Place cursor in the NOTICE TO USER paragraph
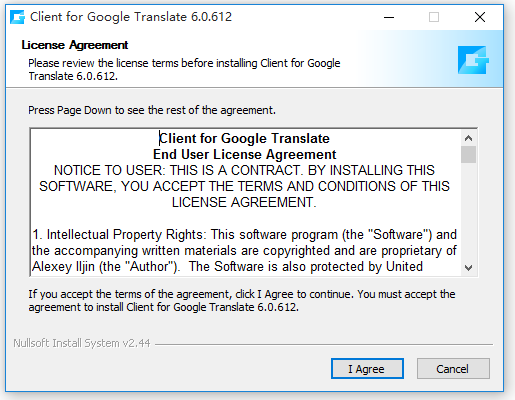This screenshot has width=515, height=400. pos(244,186)
